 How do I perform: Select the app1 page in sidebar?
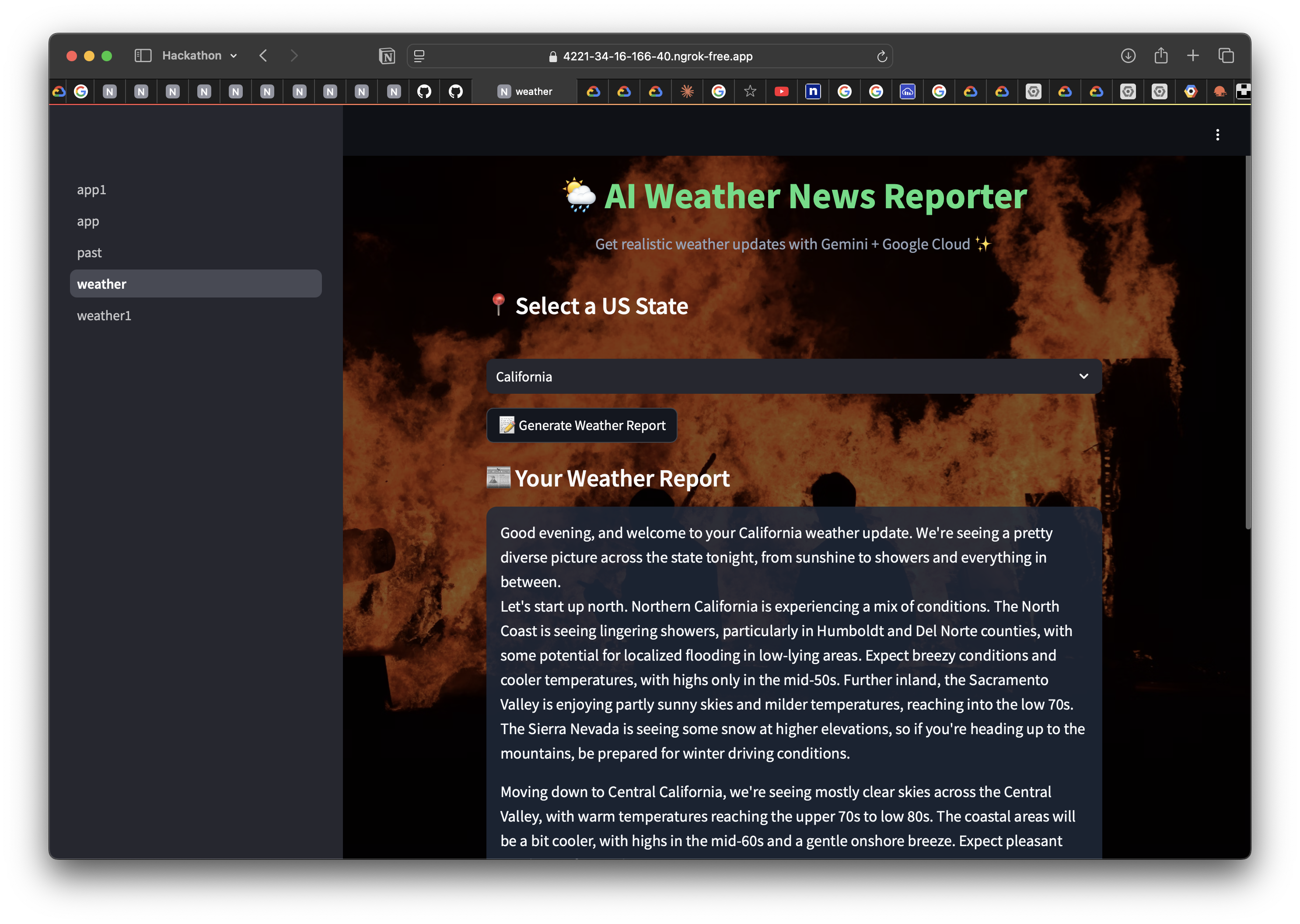[91, 190]
